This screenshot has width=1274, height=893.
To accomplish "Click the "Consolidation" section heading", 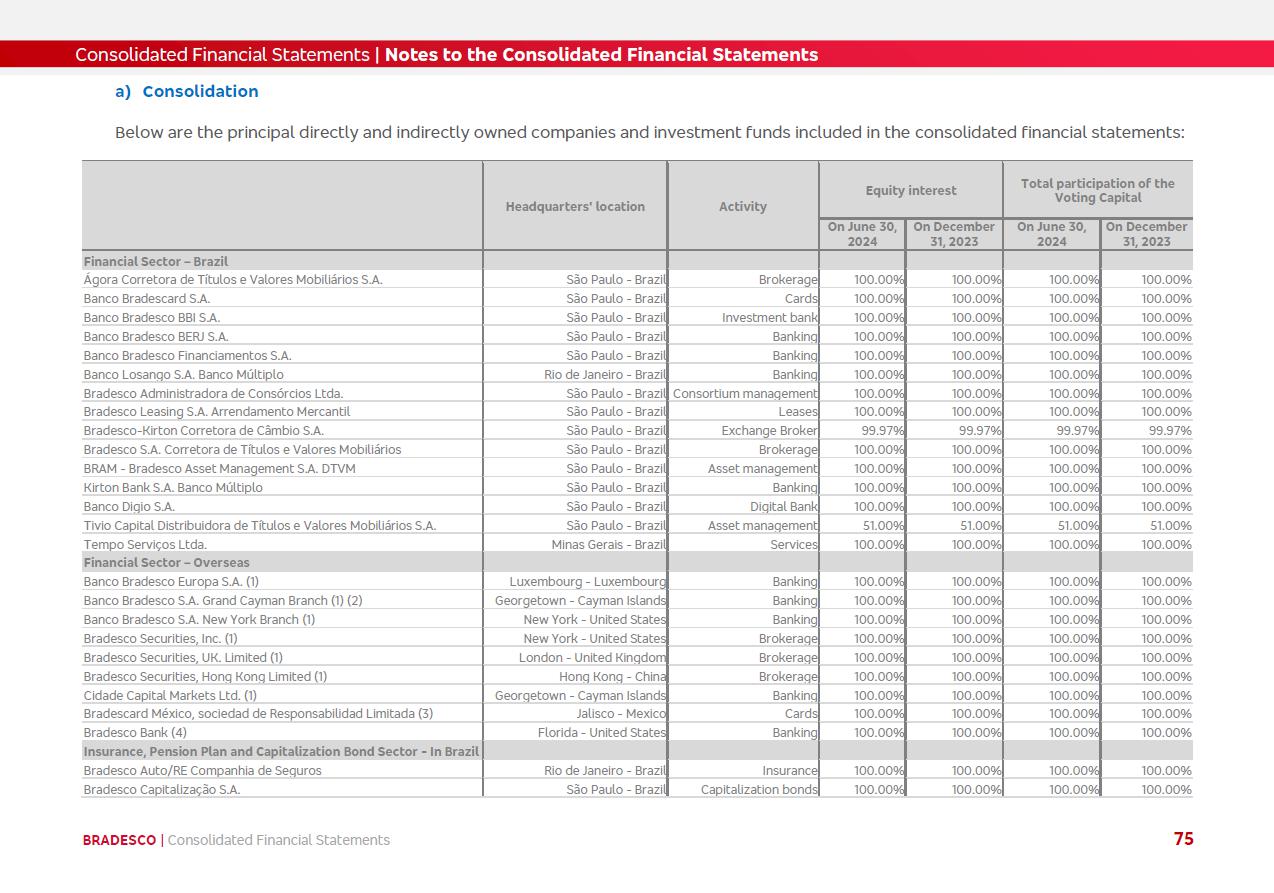I will (x=200, y=92).
